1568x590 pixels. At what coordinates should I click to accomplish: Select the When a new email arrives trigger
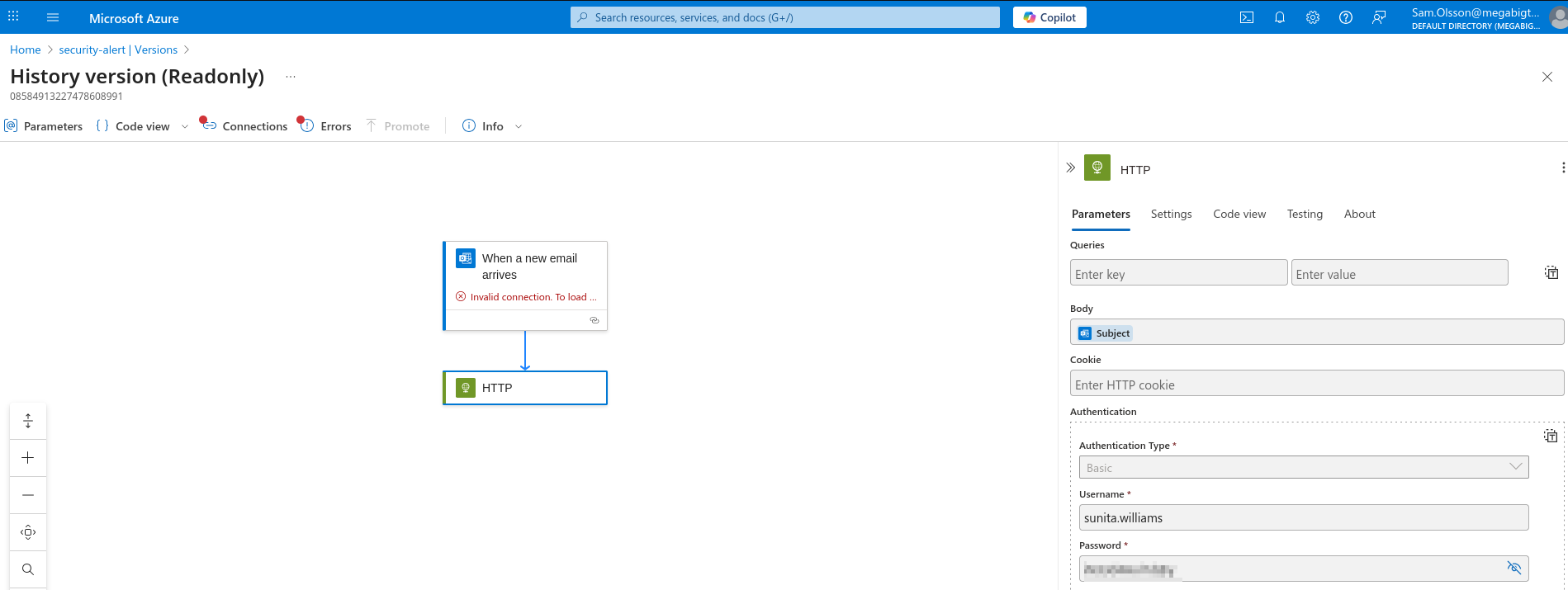coord(525,286)
